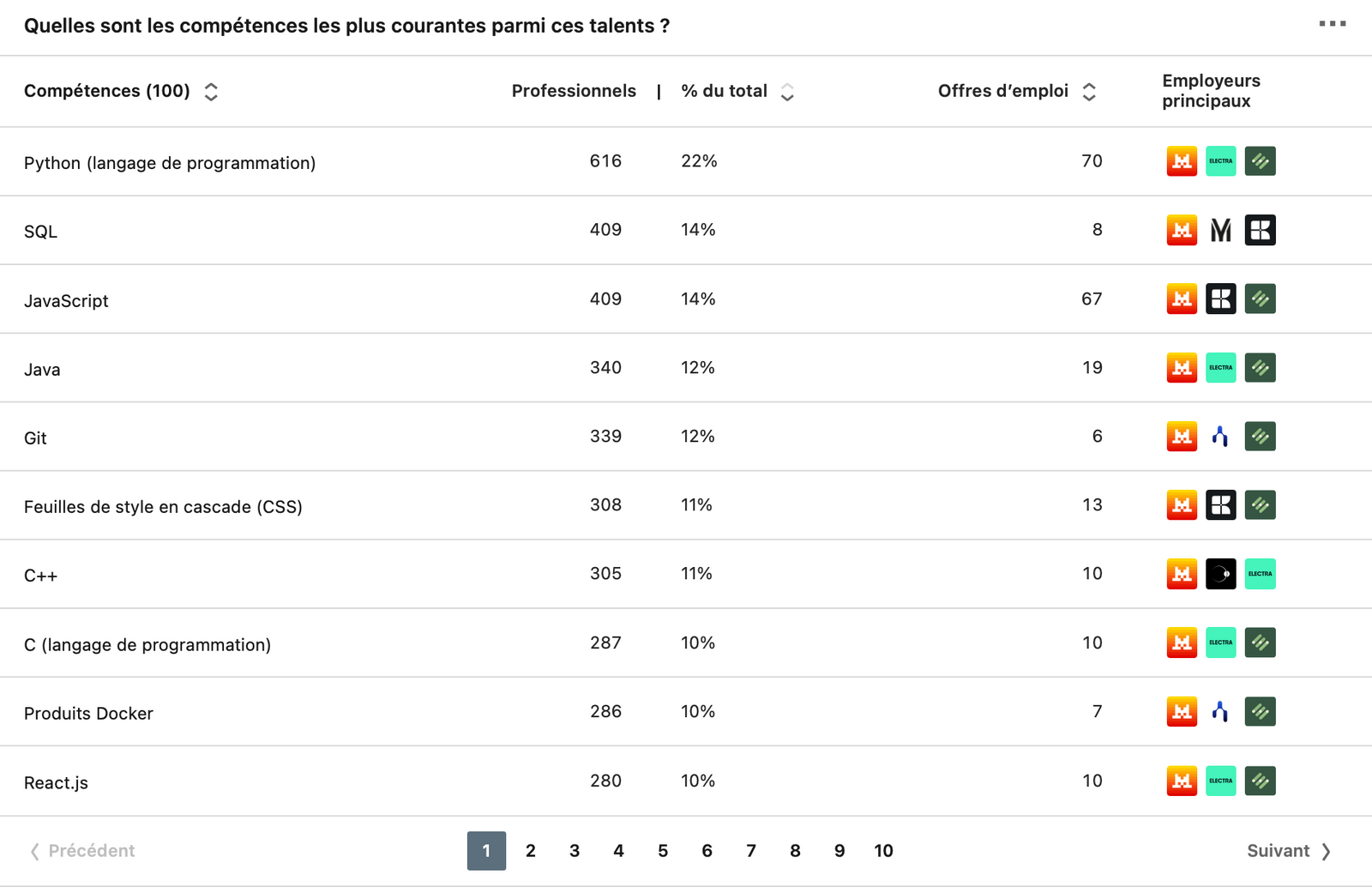Sort by Offres d'emploi column arrows
The width and height of the screenshot is (1372, 887).
coord(1089,92)
